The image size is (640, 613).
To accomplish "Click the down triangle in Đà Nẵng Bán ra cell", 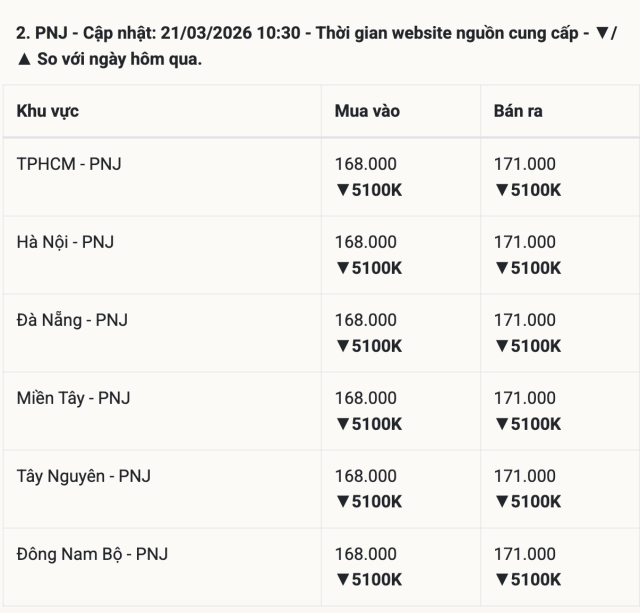I will tap(501, 346).
